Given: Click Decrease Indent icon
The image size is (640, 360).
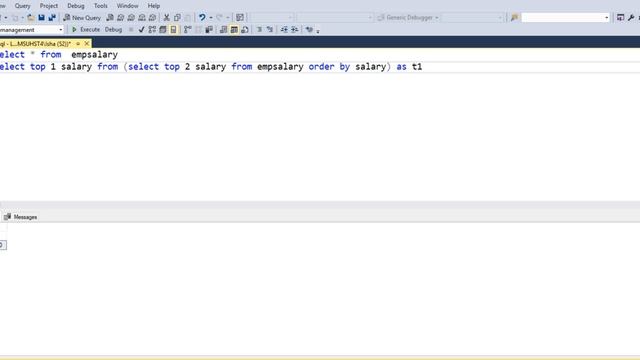Looking at the screenshot, I should 284,29.
